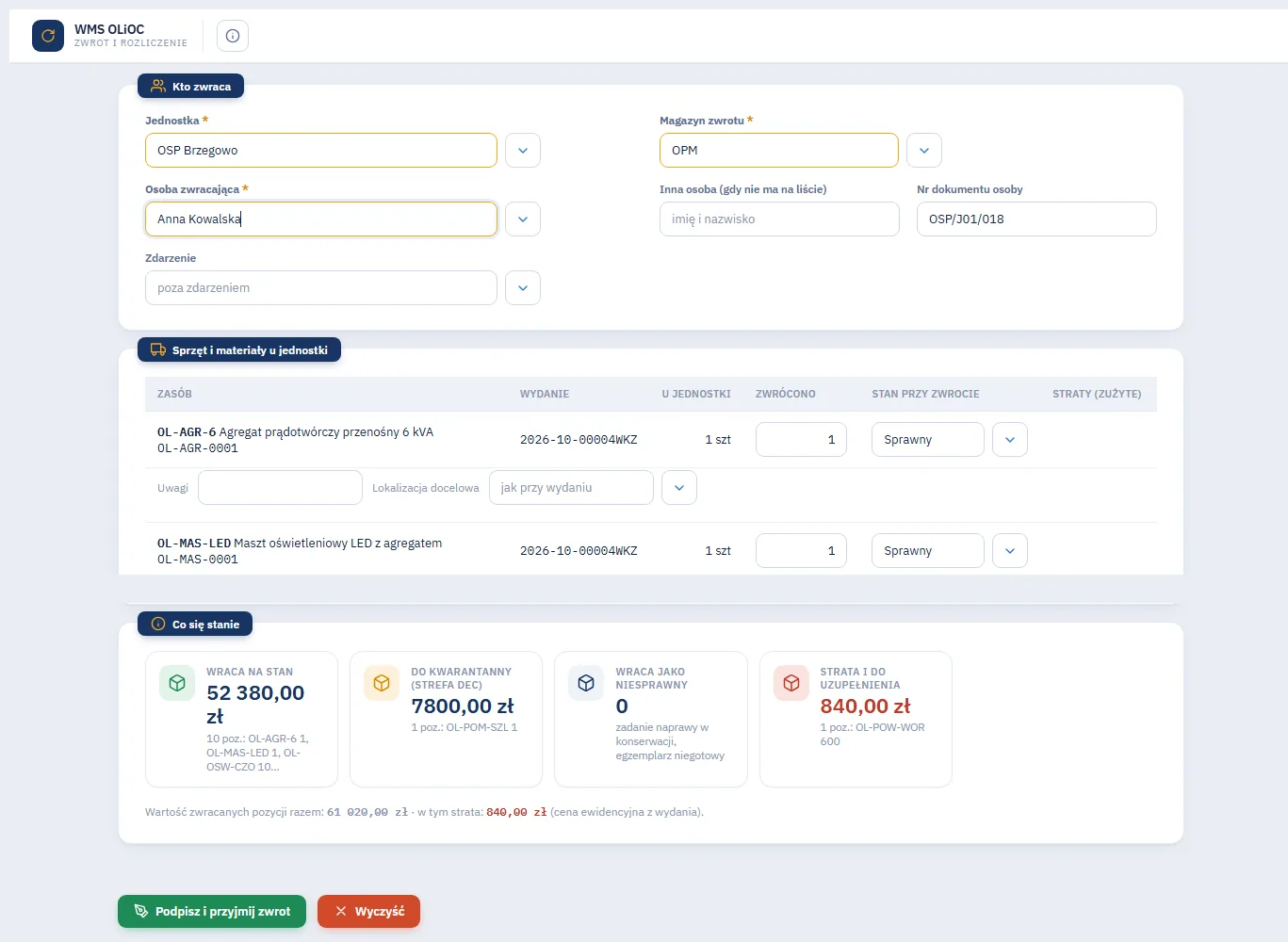Click the STRATY (ZUŻYTE) column header
1288x942 pixels.
pyautogui.click(x=1097, y=394)
